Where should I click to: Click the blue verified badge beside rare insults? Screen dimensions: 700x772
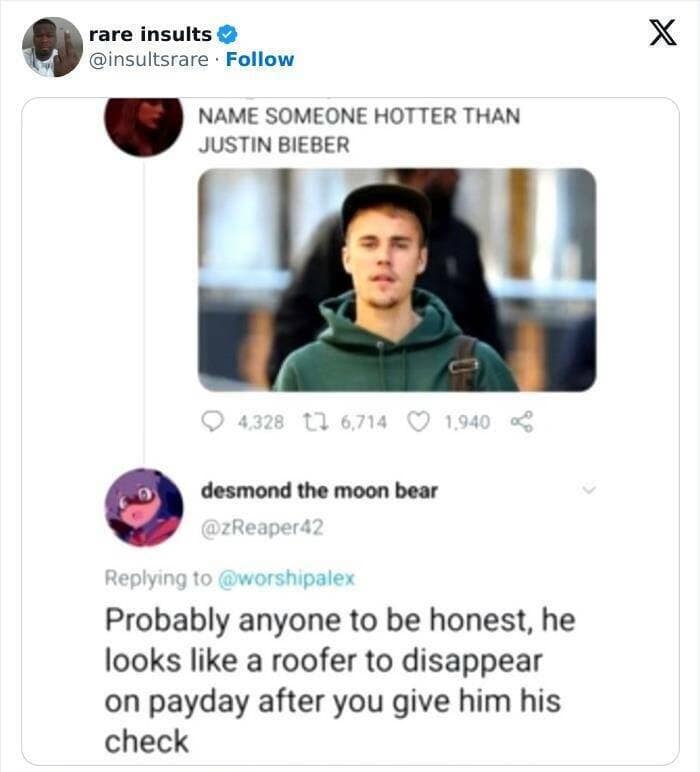226,34
